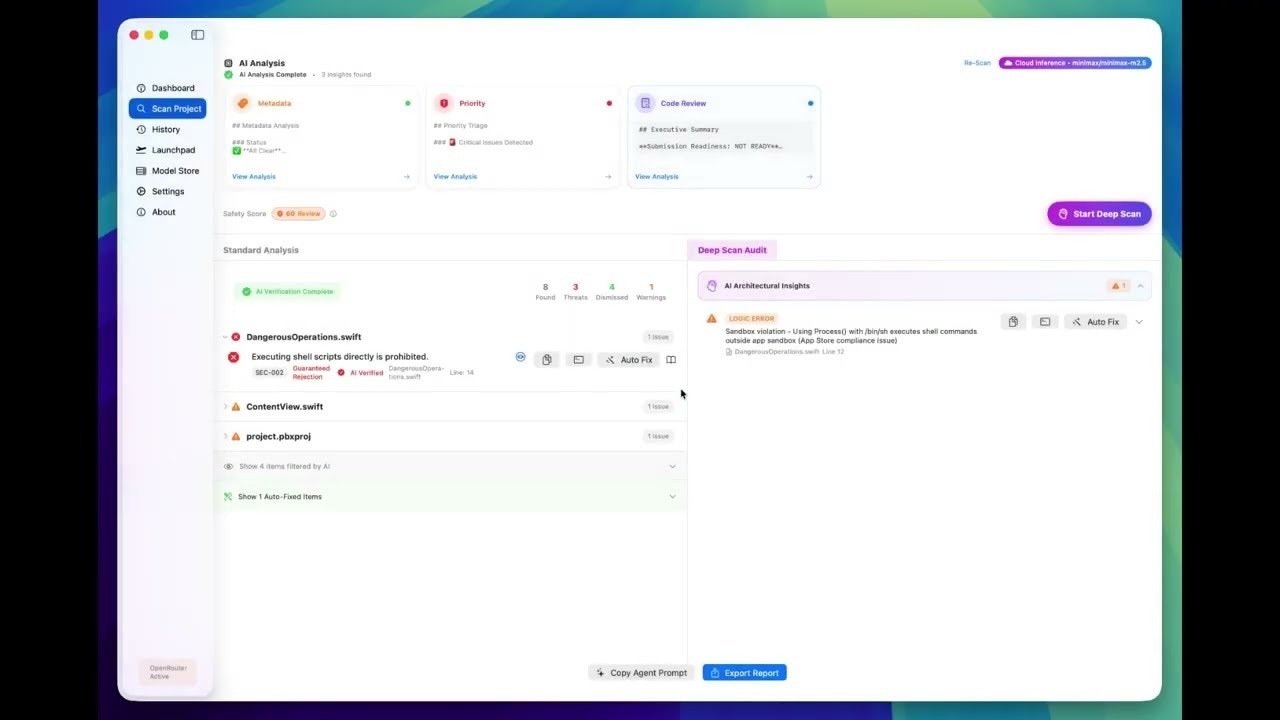Expand the ContentView.swift group
Screen dimensions: 1280x720
[x=225, y=407]
